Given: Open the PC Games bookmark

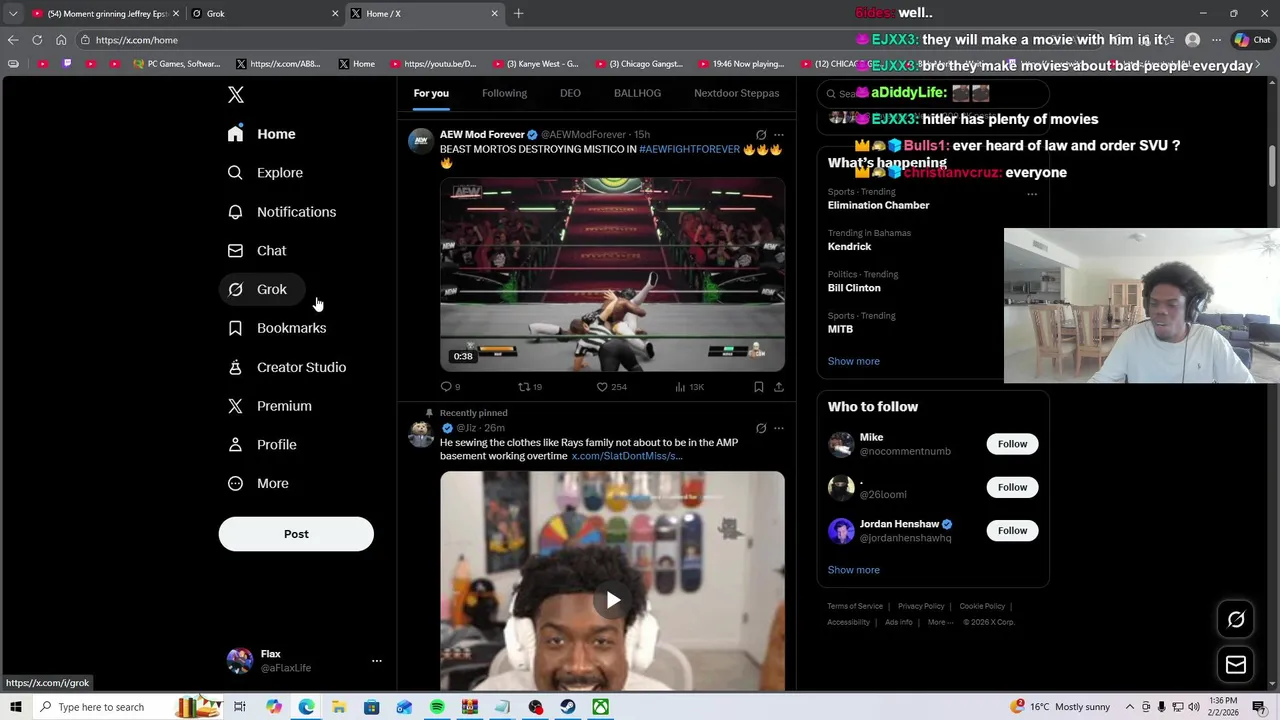Looking at the screenshot, I should point(177,64).
